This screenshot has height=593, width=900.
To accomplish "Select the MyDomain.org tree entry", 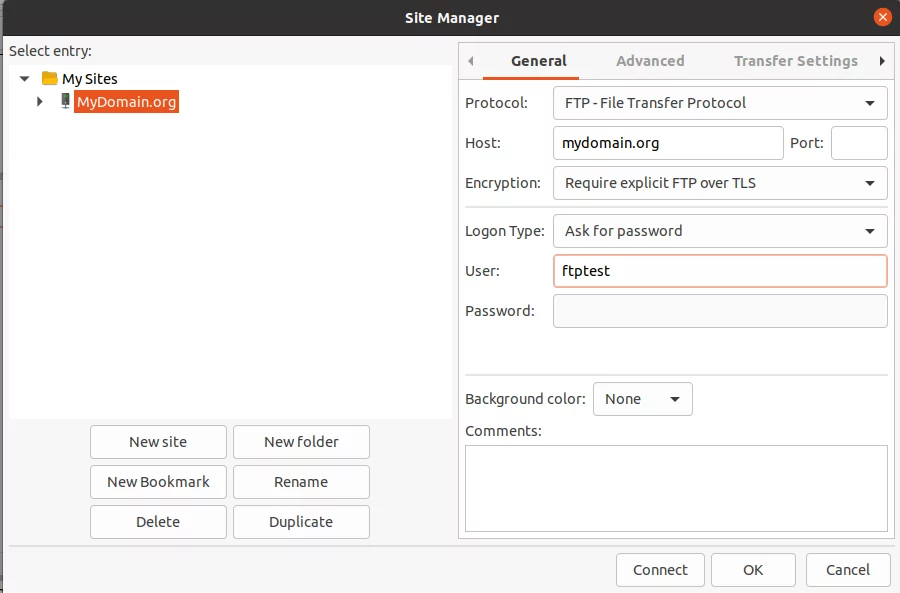I will pos(126,102).
